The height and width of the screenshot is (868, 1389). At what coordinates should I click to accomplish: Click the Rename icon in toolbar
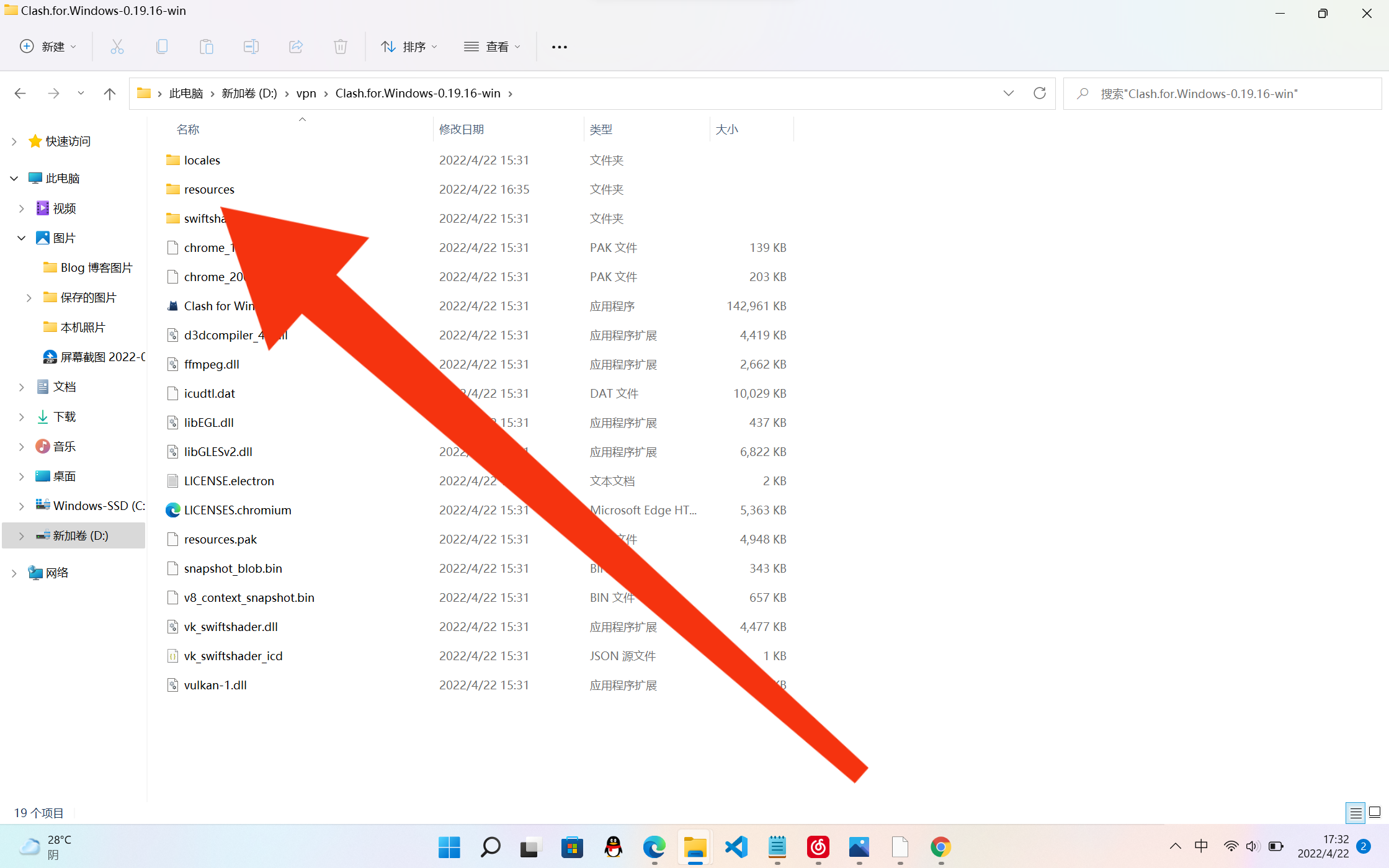click(251, 47)
